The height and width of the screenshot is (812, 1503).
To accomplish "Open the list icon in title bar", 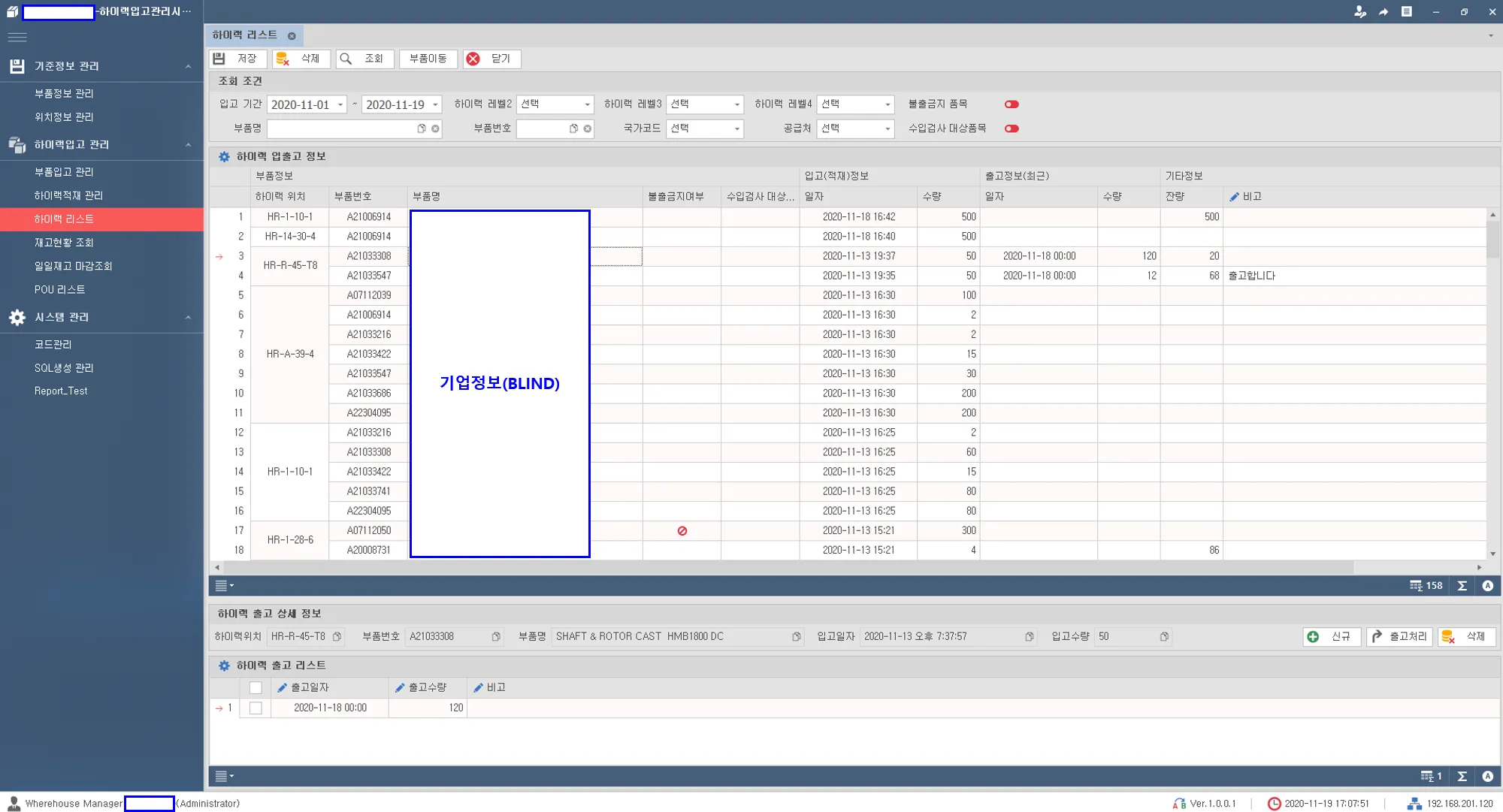I will [x=1407, y=11].
